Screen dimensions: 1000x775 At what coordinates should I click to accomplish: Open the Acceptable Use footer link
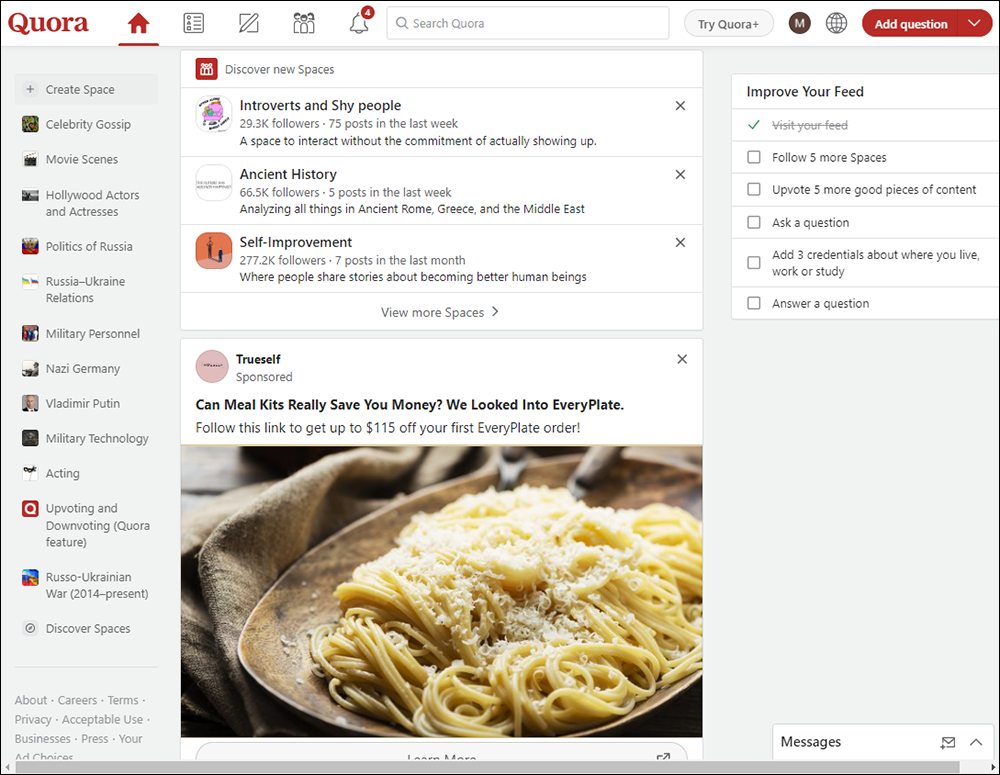click(102, 719)
